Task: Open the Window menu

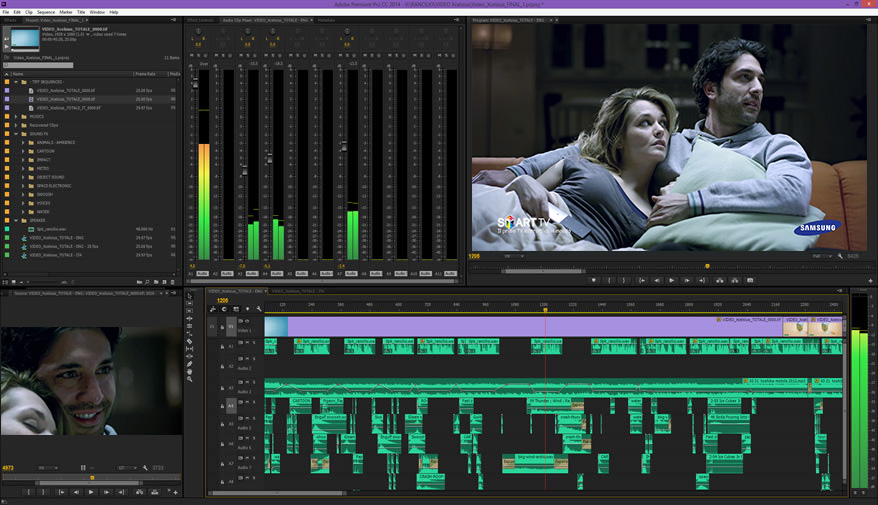Action: (97, 12)
